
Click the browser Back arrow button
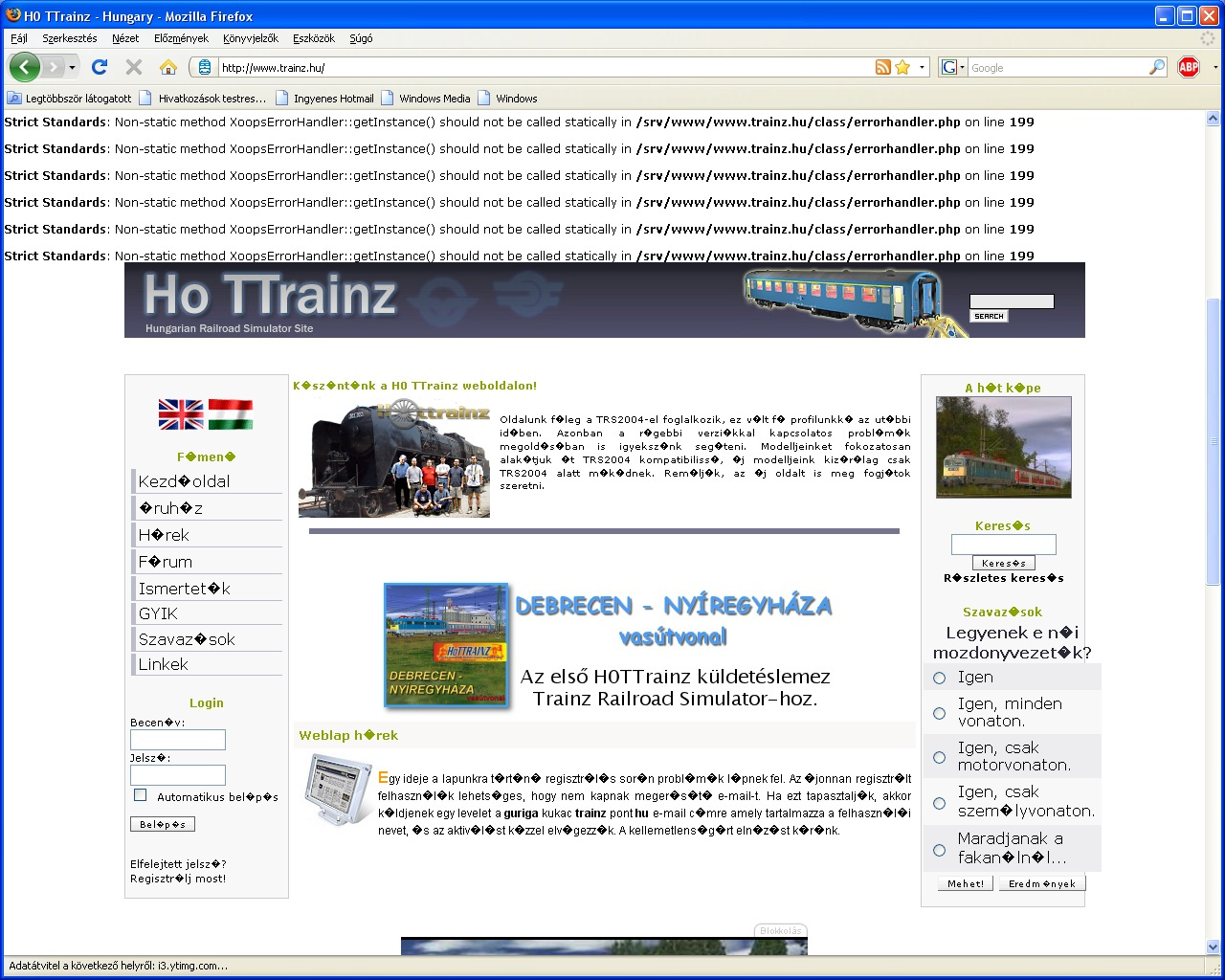pos(25,67)
